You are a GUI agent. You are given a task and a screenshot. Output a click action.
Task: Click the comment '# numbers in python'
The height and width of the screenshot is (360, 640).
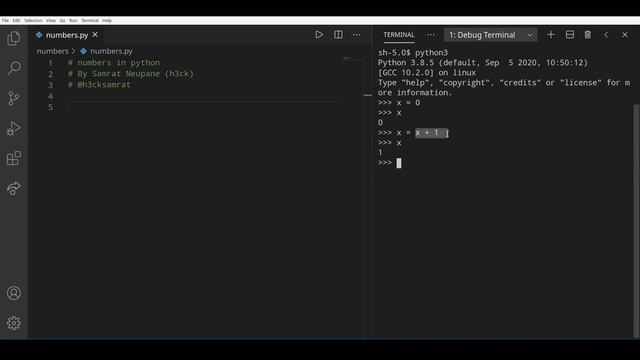coord(114,62)
